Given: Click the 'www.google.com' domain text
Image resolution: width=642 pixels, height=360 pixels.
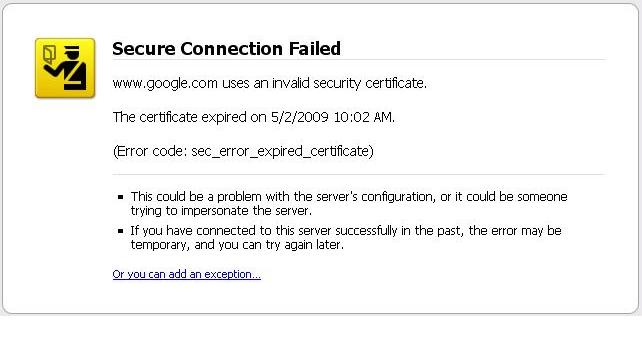Looking at the screenshot, I should 165,84.
